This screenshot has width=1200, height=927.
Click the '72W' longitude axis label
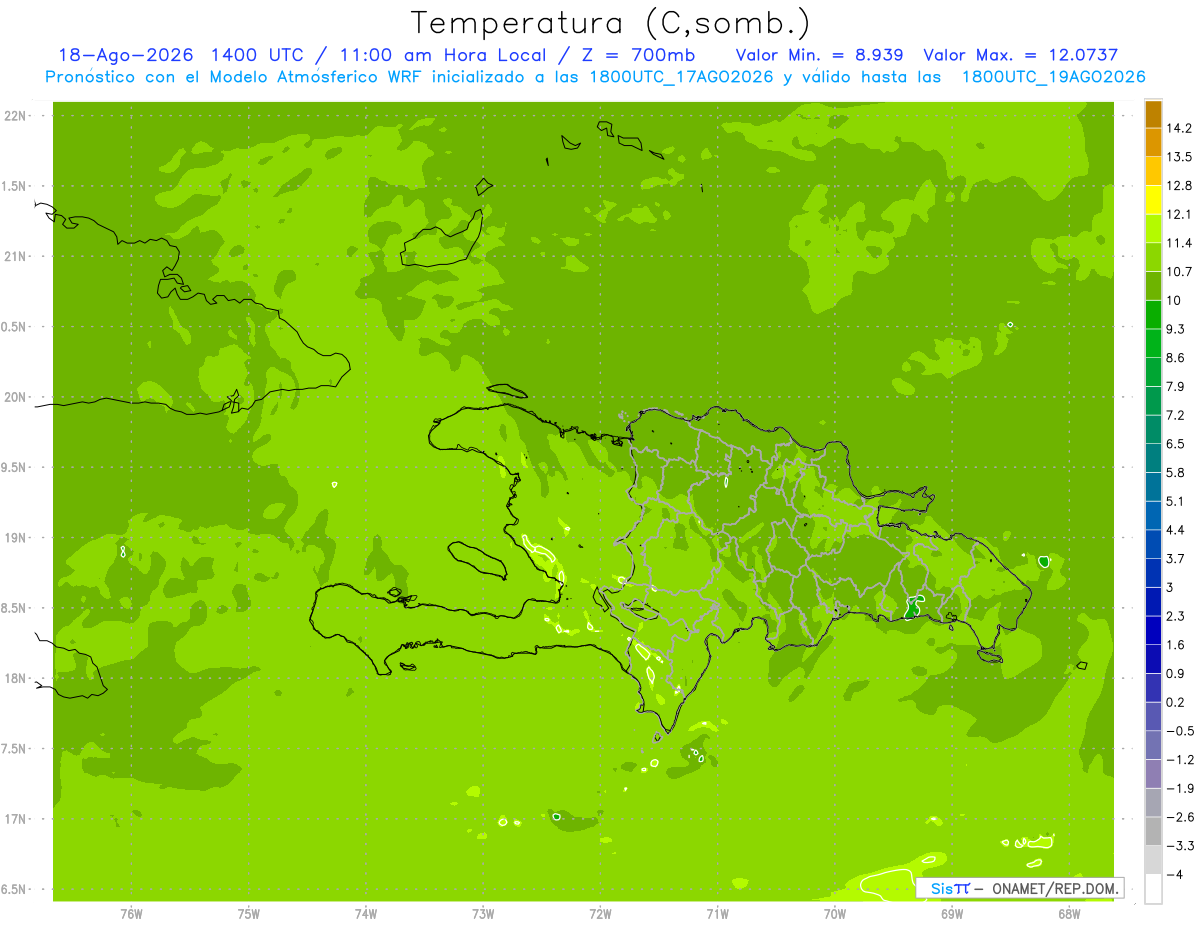point(600,913)
